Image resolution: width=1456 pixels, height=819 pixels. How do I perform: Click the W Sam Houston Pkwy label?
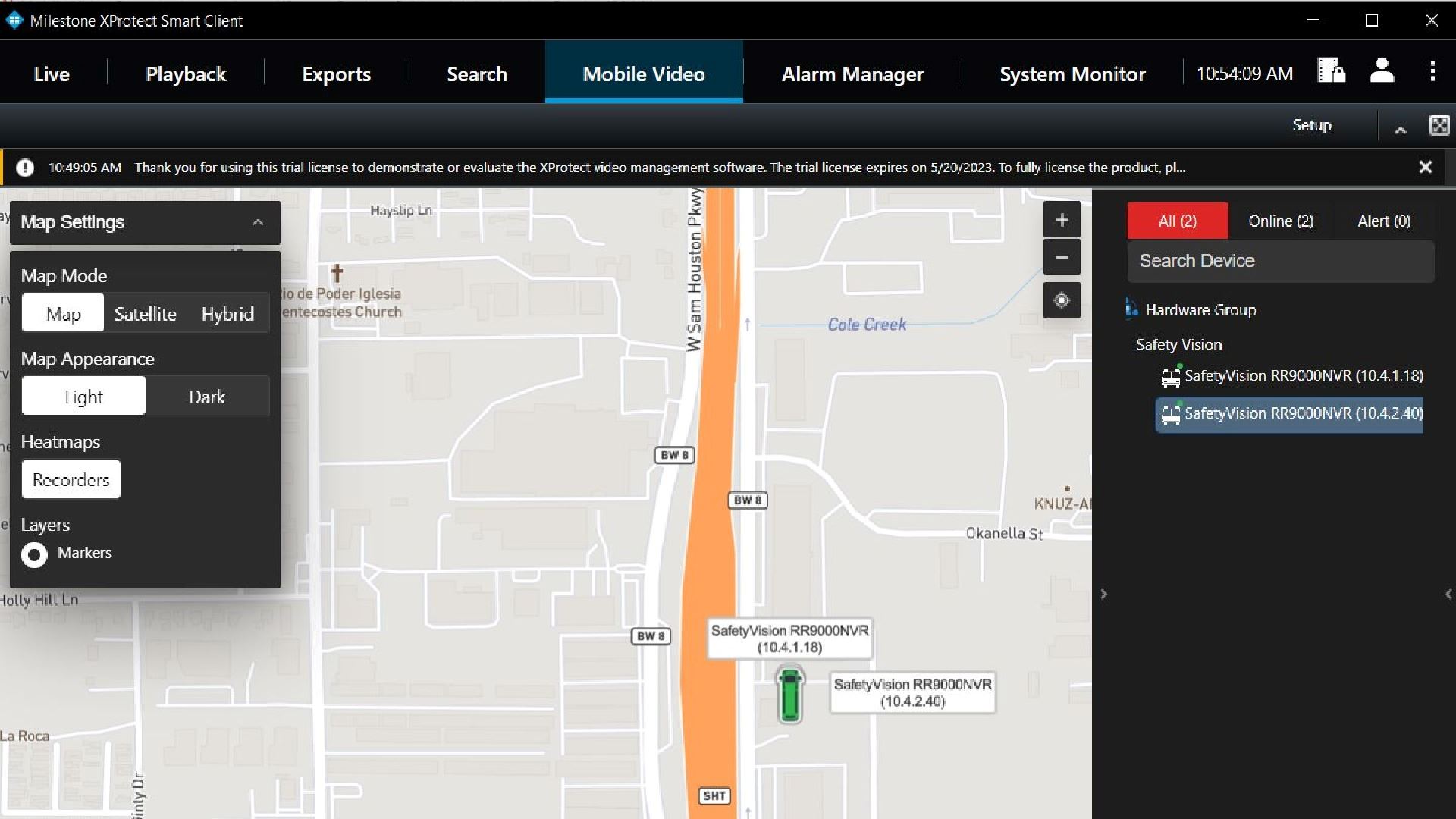(693, 271)
